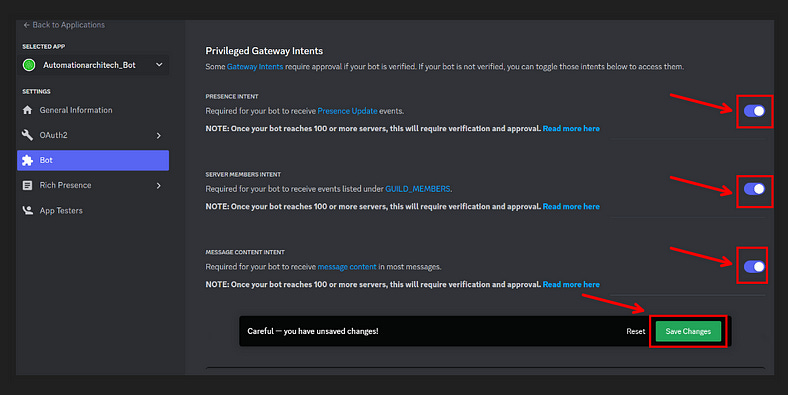Open the selected app dropdown chevron

[159, 65]
